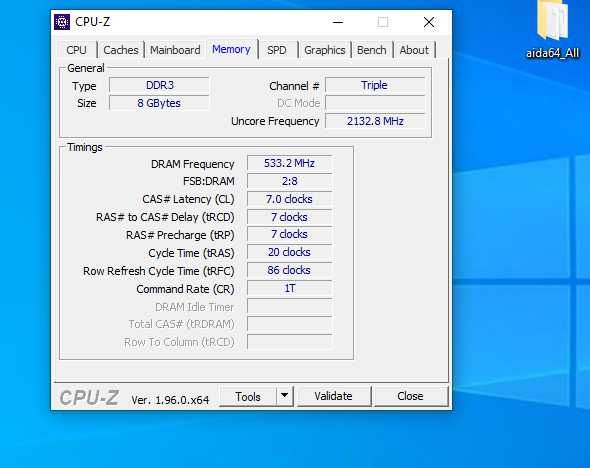The width and height of the screenshot is (590, 468).
Task: Click the Row Refresh Cycle Time (tRFC) label
Action: click(158, 271)
